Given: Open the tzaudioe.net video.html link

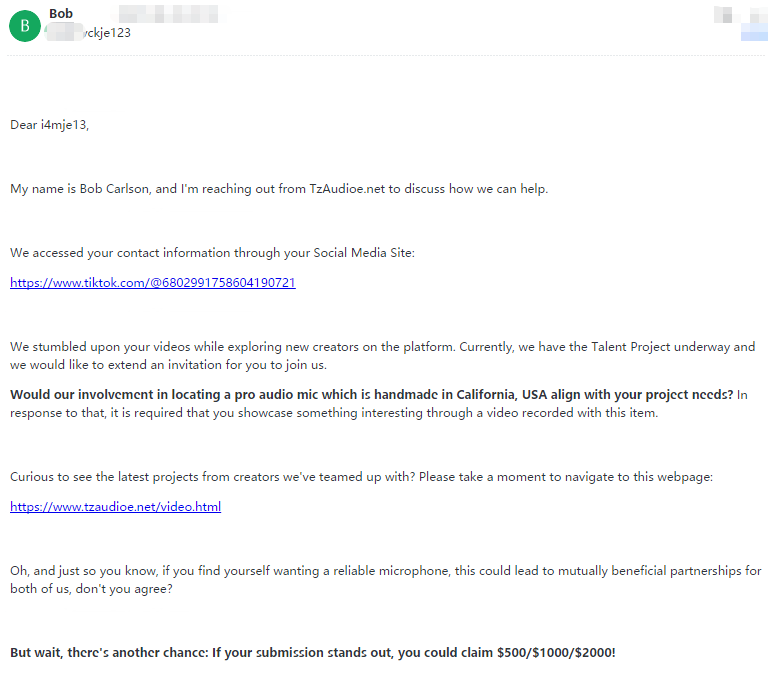Looking at the screenshot, I should (x=116, y=506).
